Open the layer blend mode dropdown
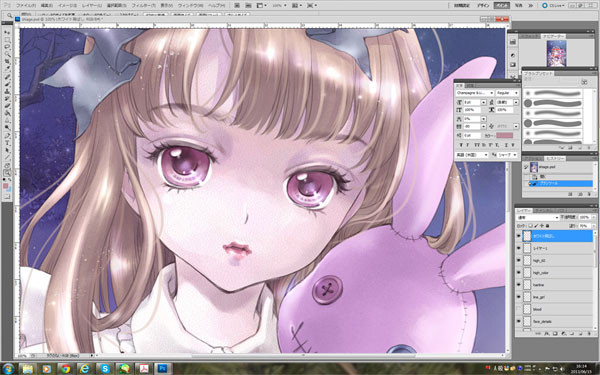Image resolution: width=600 pixels, height=375 pixels. pyautogui.click(x=537, y=217)
